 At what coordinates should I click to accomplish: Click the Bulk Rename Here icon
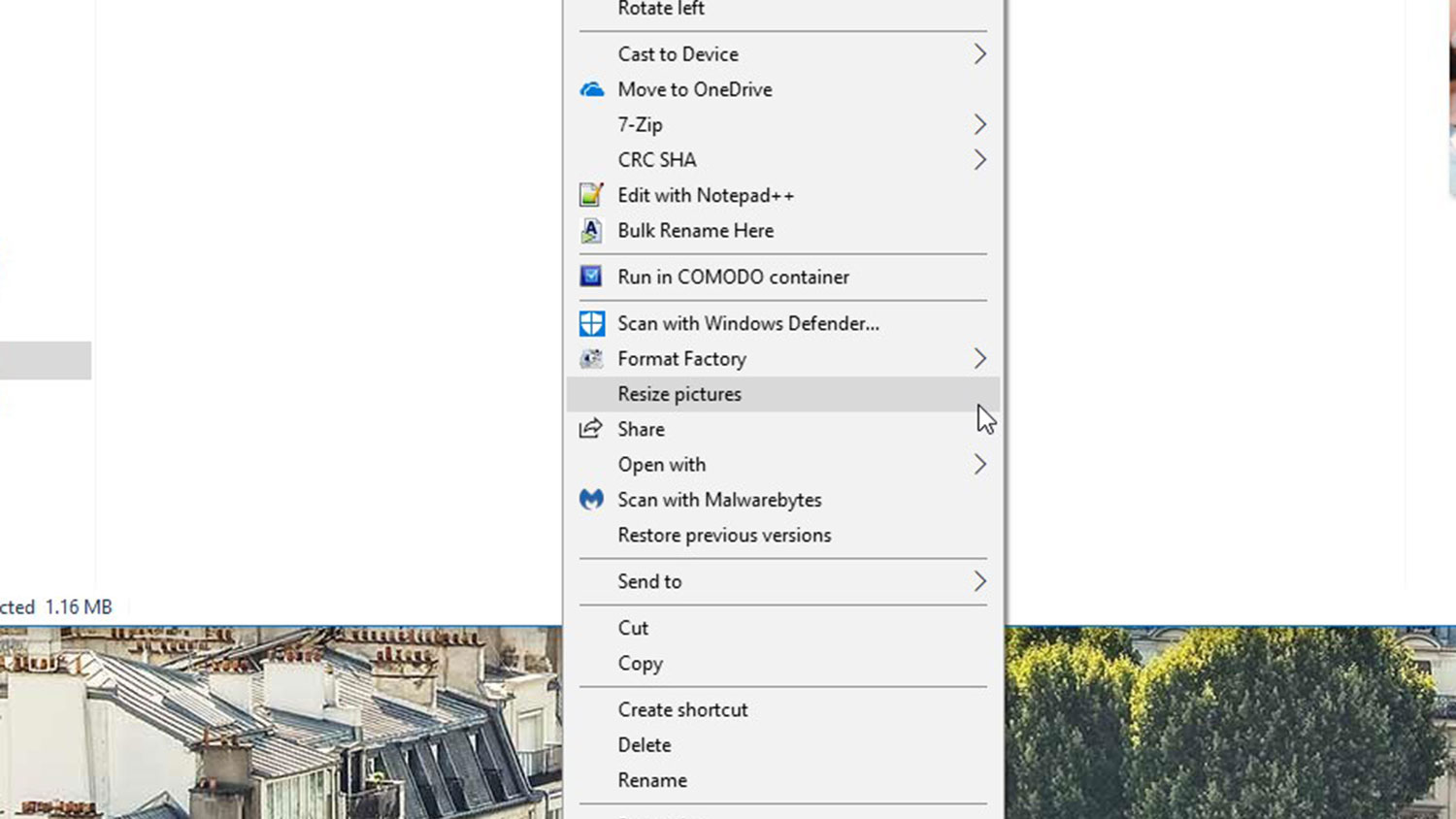pyautogui.click(x=591, y=231)
